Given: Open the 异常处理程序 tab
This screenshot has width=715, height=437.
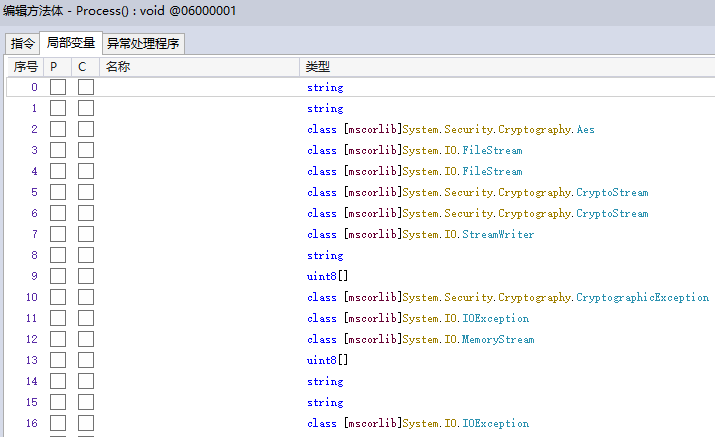Looking at the screenshot, I should coord(143,44).
